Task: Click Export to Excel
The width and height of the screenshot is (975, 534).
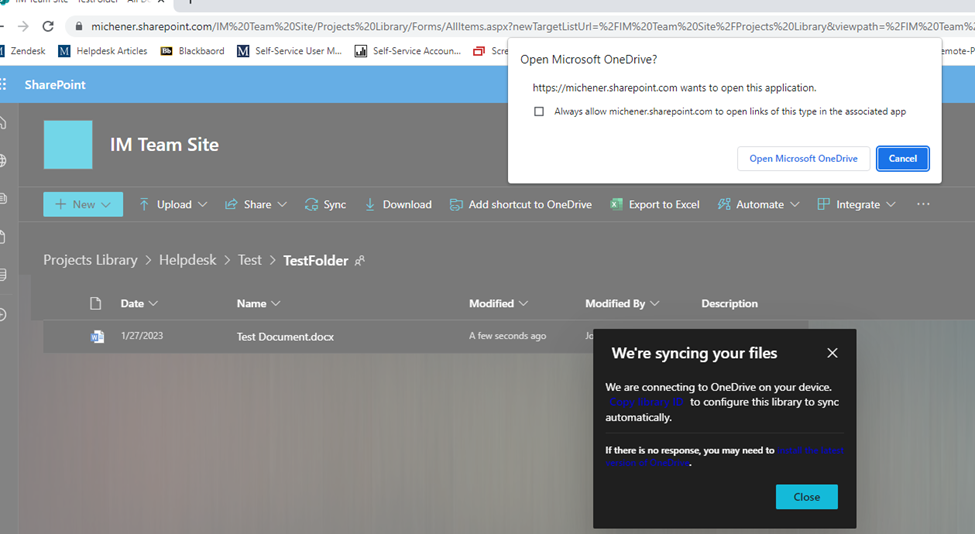Action: [x=655, y=205]
